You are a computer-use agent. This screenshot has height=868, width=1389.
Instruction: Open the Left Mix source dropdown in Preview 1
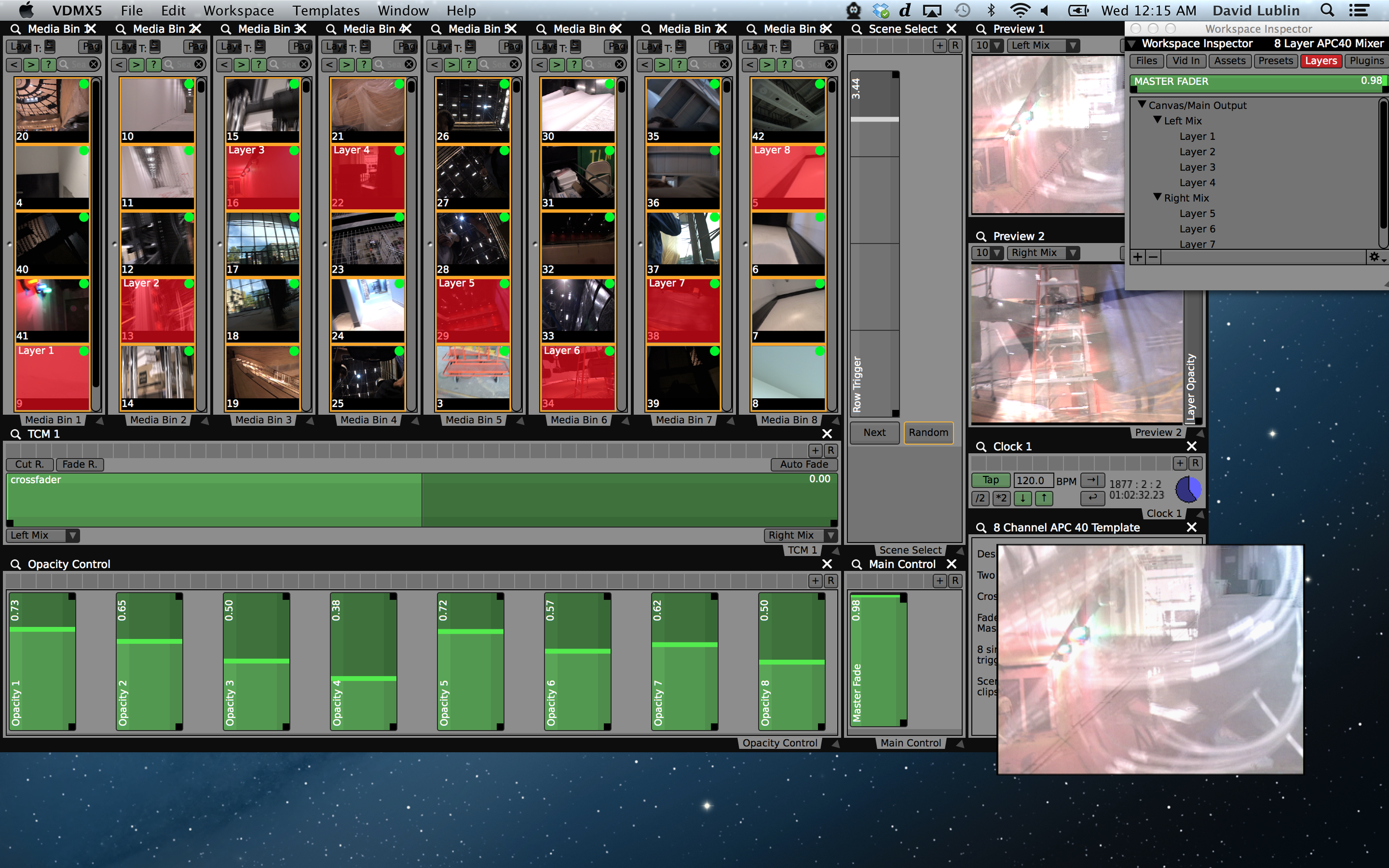coord(1044,46)
